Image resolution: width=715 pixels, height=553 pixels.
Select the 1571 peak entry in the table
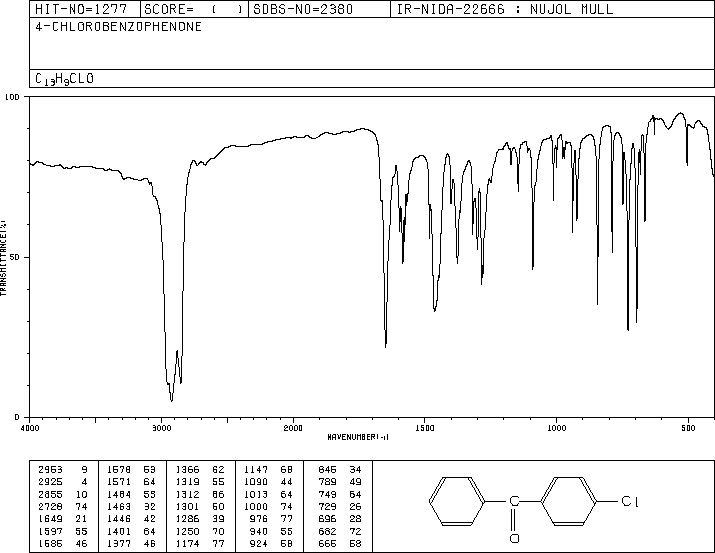coord(131,482)
